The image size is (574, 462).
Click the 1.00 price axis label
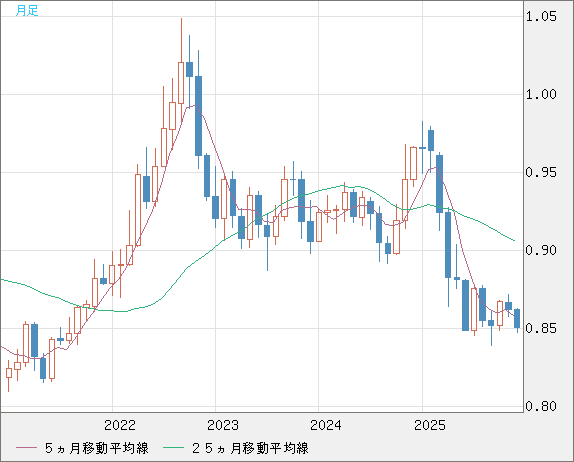[x=541, y=94]
